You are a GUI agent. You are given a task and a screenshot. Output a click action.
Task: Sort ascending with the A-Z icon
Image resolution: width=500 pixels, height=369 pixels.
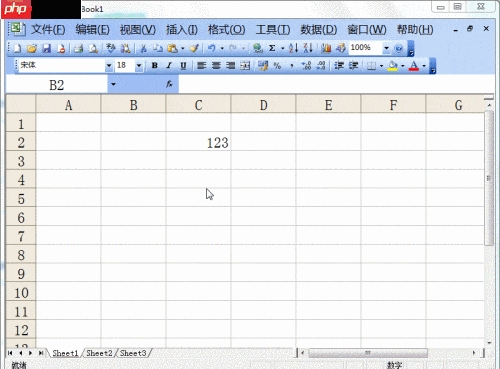[293, 49]
